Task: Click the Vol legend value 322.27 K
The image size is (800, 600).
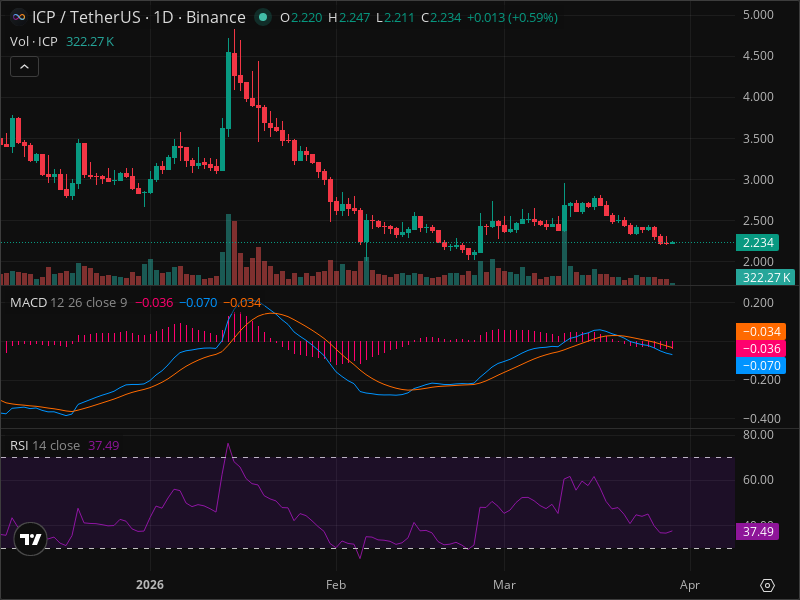Action: (90, 42)
